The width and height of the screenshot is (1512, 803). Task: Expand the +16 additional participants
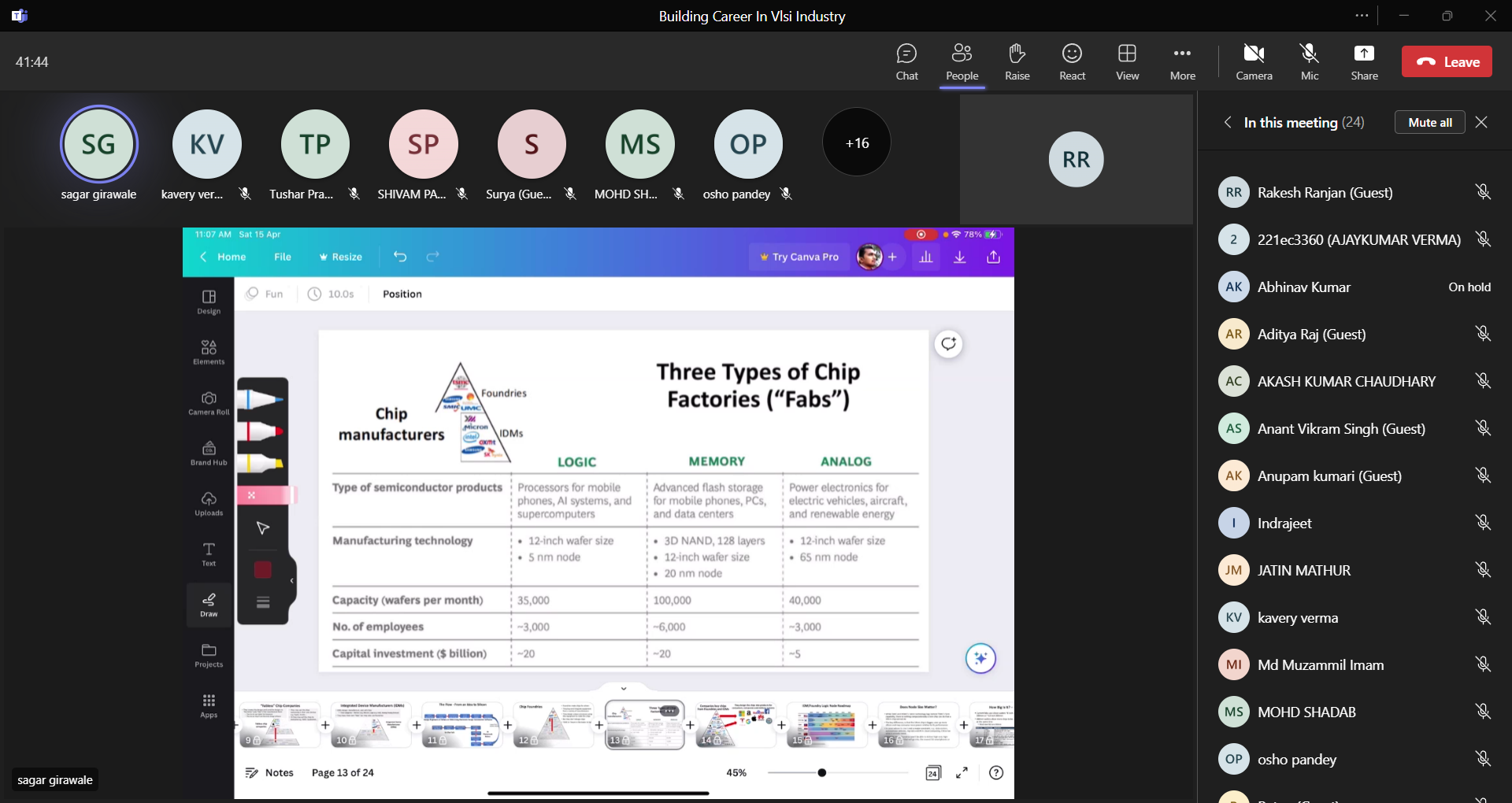point(857,142)
